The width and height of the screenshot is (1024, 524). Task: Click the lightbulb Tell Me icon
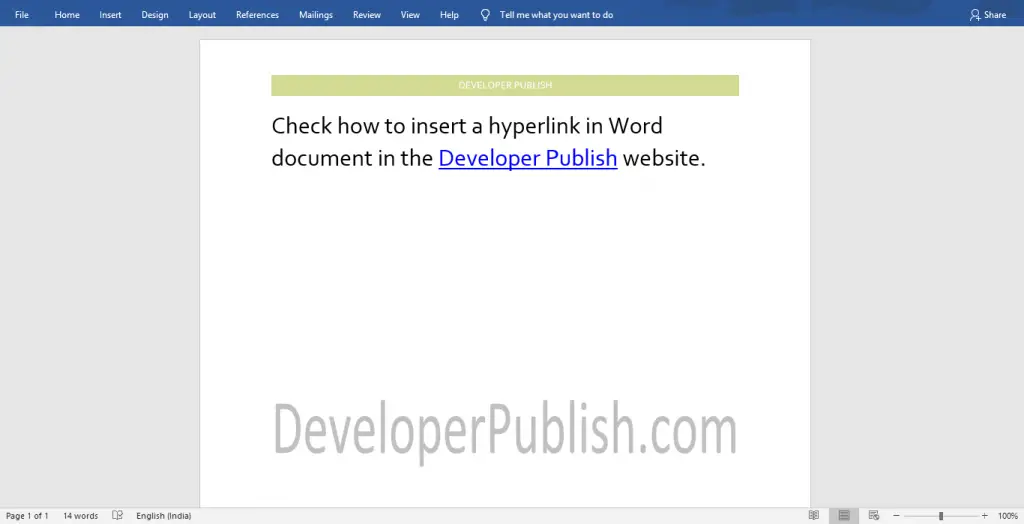point(485,15)
